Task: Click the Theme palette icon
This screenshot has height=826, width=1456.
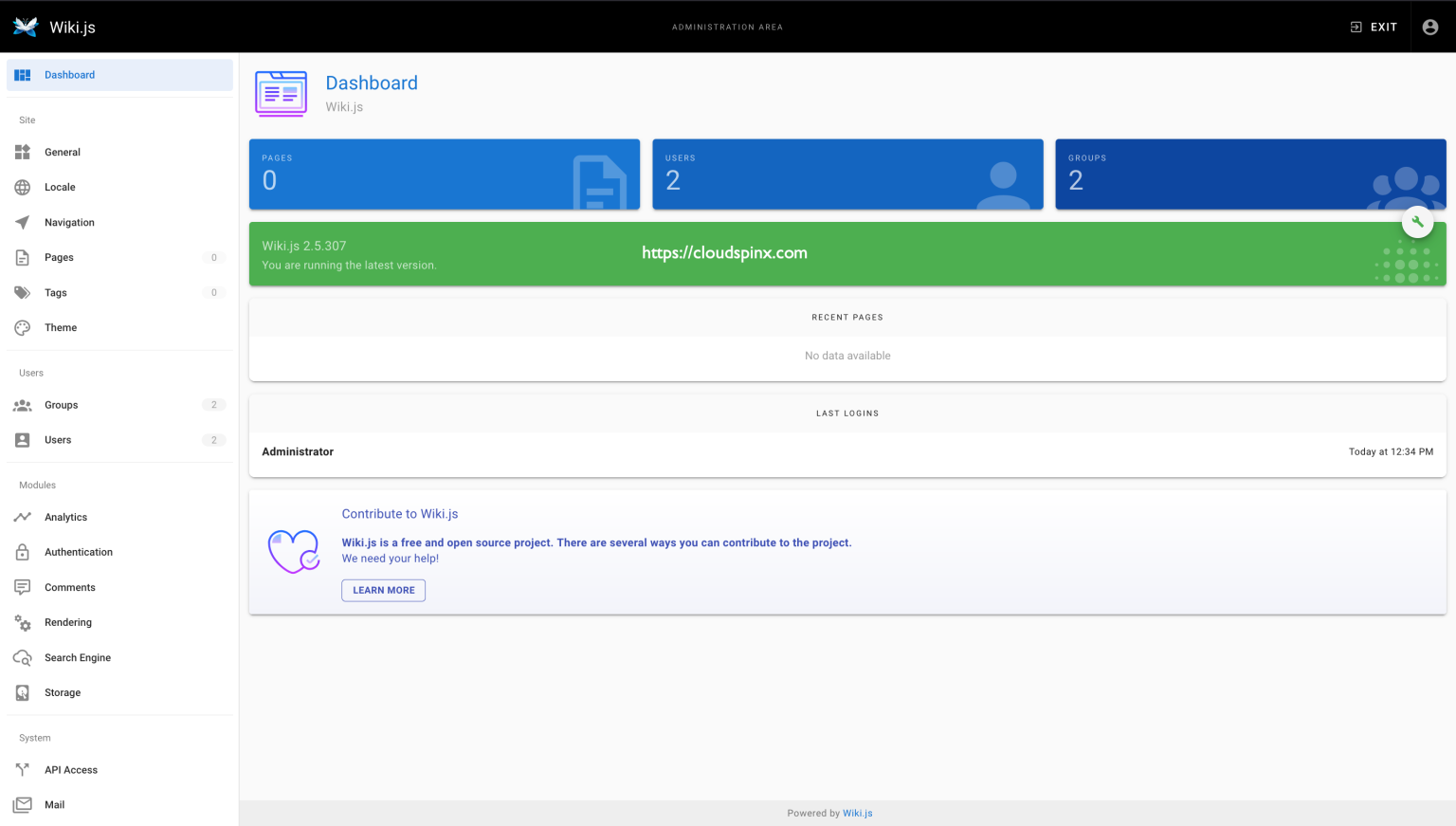Action: [23, 328]
